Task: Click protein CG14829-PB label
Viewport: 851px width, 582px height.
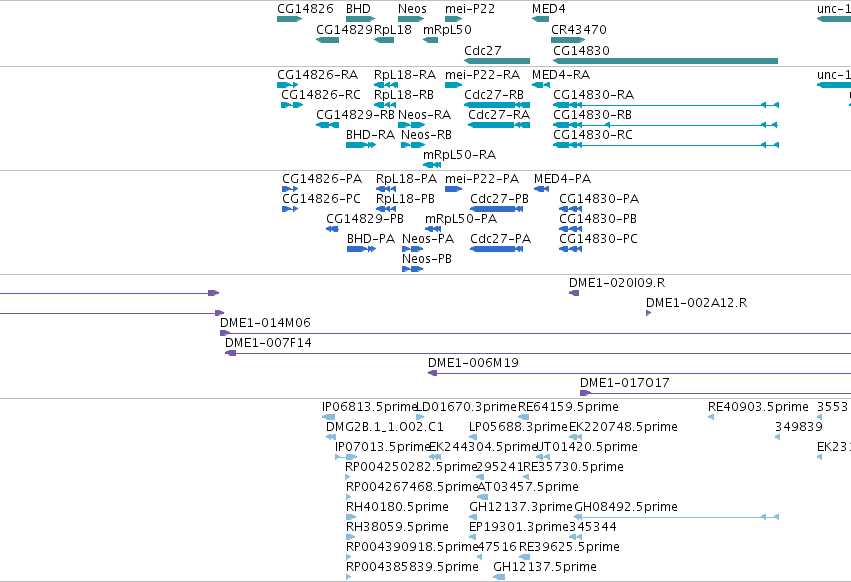Action: click(x=365, y=219)
